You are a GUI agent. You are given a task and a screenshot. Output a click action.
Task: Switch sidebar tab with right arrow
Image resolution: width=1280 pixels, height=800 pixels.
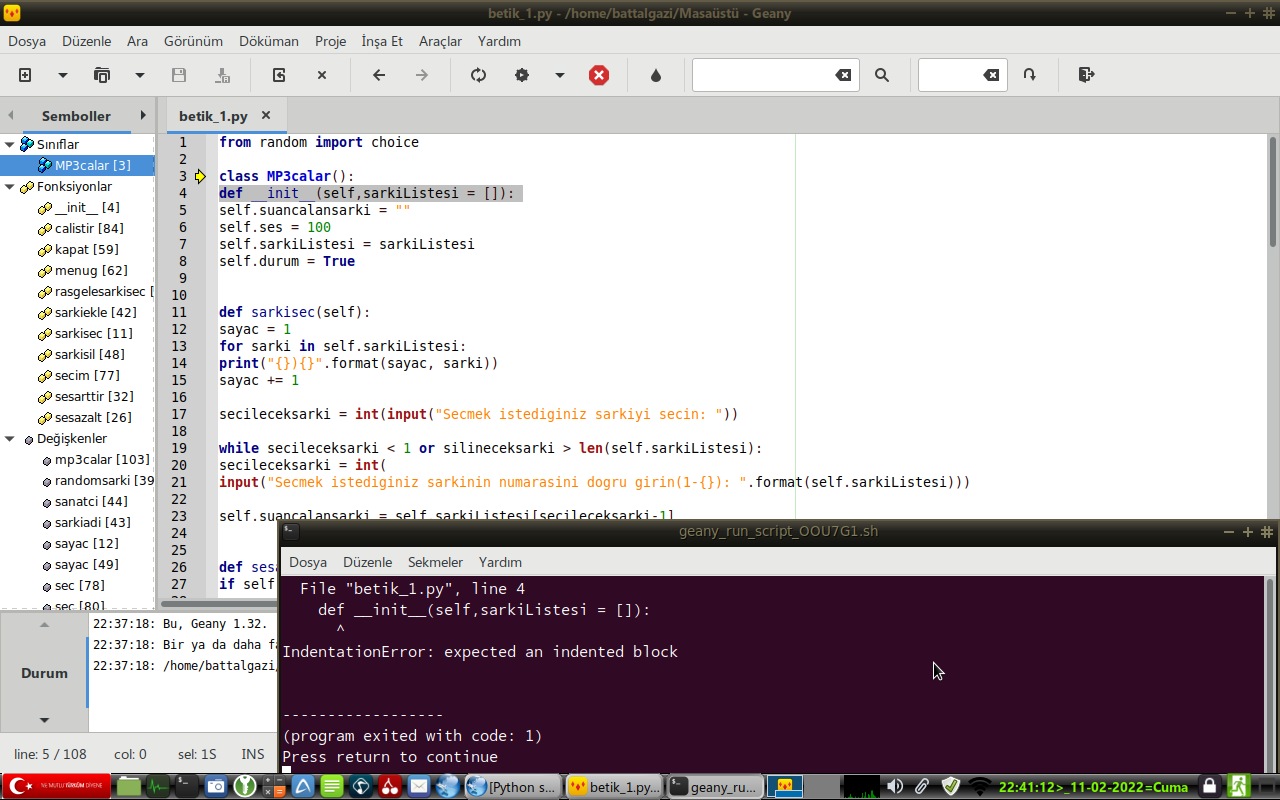pyautogui.click(x=143, y=115)
